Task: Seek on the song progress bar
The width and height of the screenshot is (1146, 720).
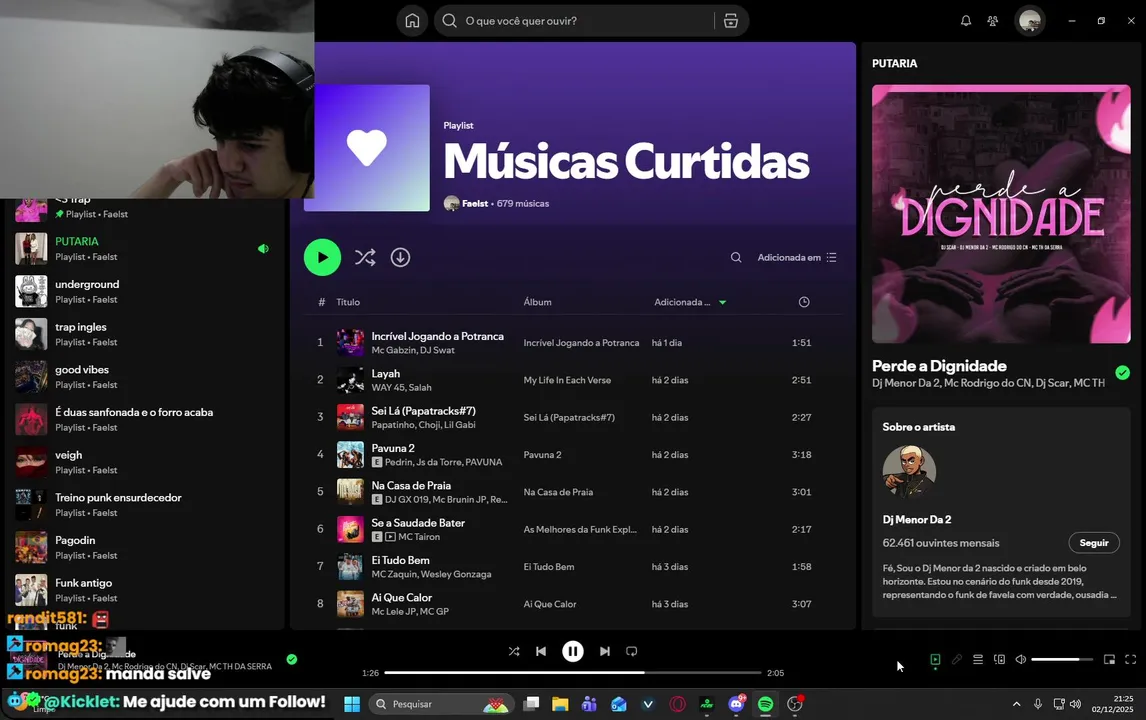Action: point(573,672)
